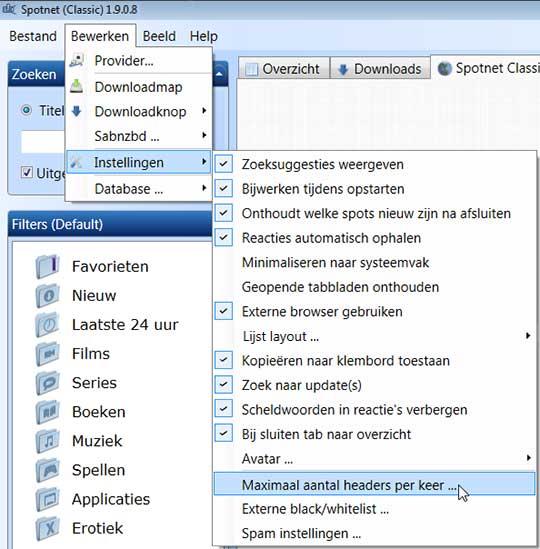Choose the Muziek folder icon
Viewport: 540px width, 549px height.
[48, 441]
